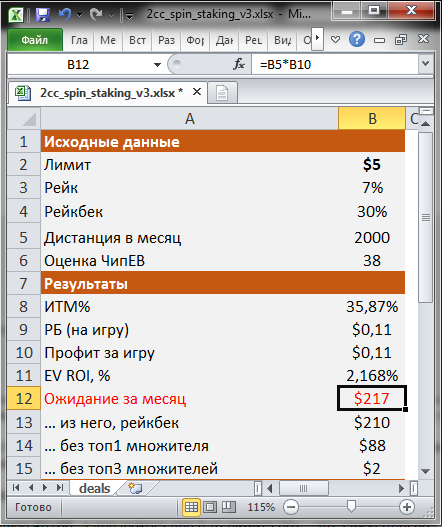Click the split box above vertical scrollbar
The image size is (442, 527).
click(x=427, y=111)
